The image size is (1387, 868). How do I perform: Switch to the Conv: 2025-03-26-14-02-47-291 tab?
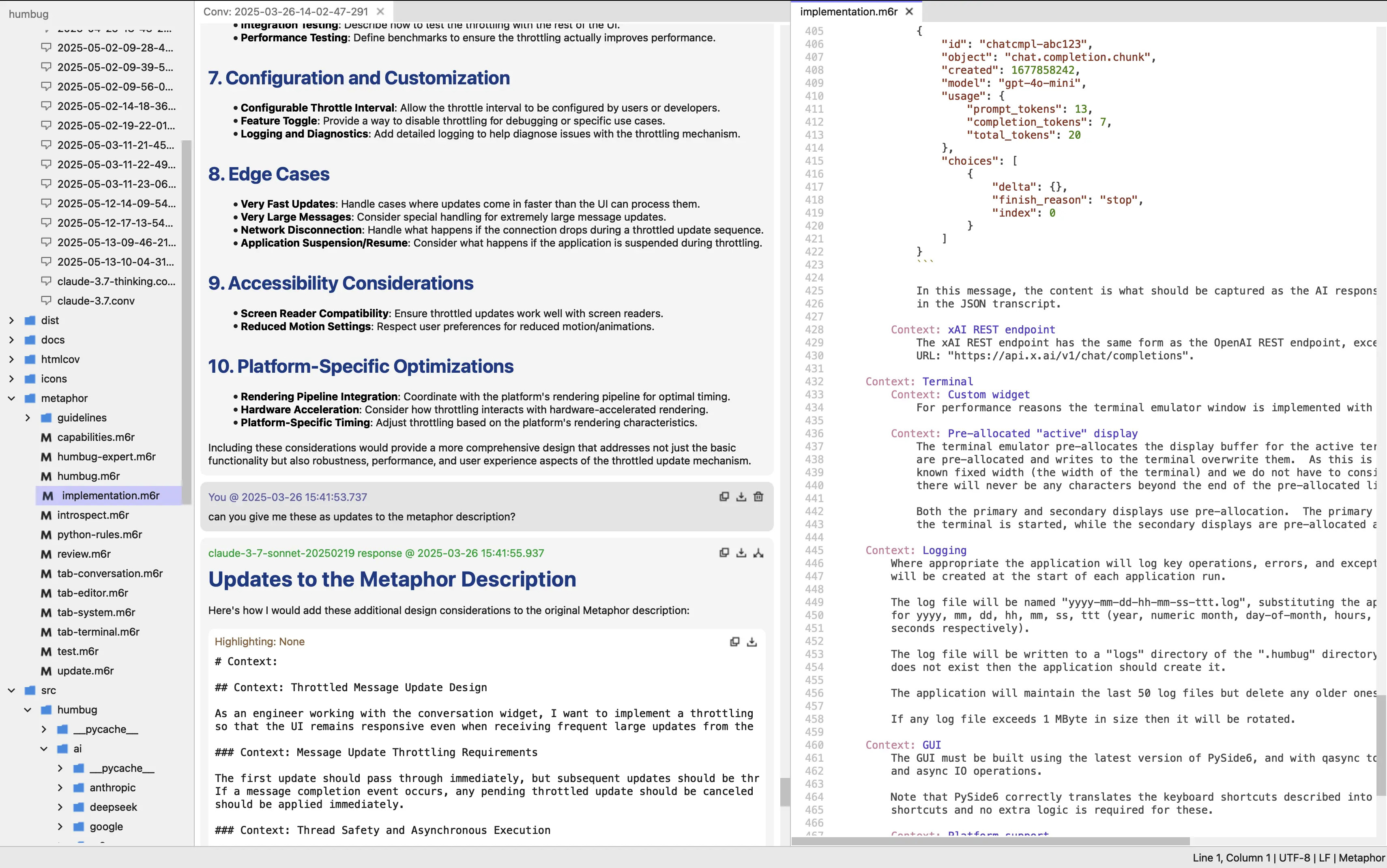tap(286, 11)
